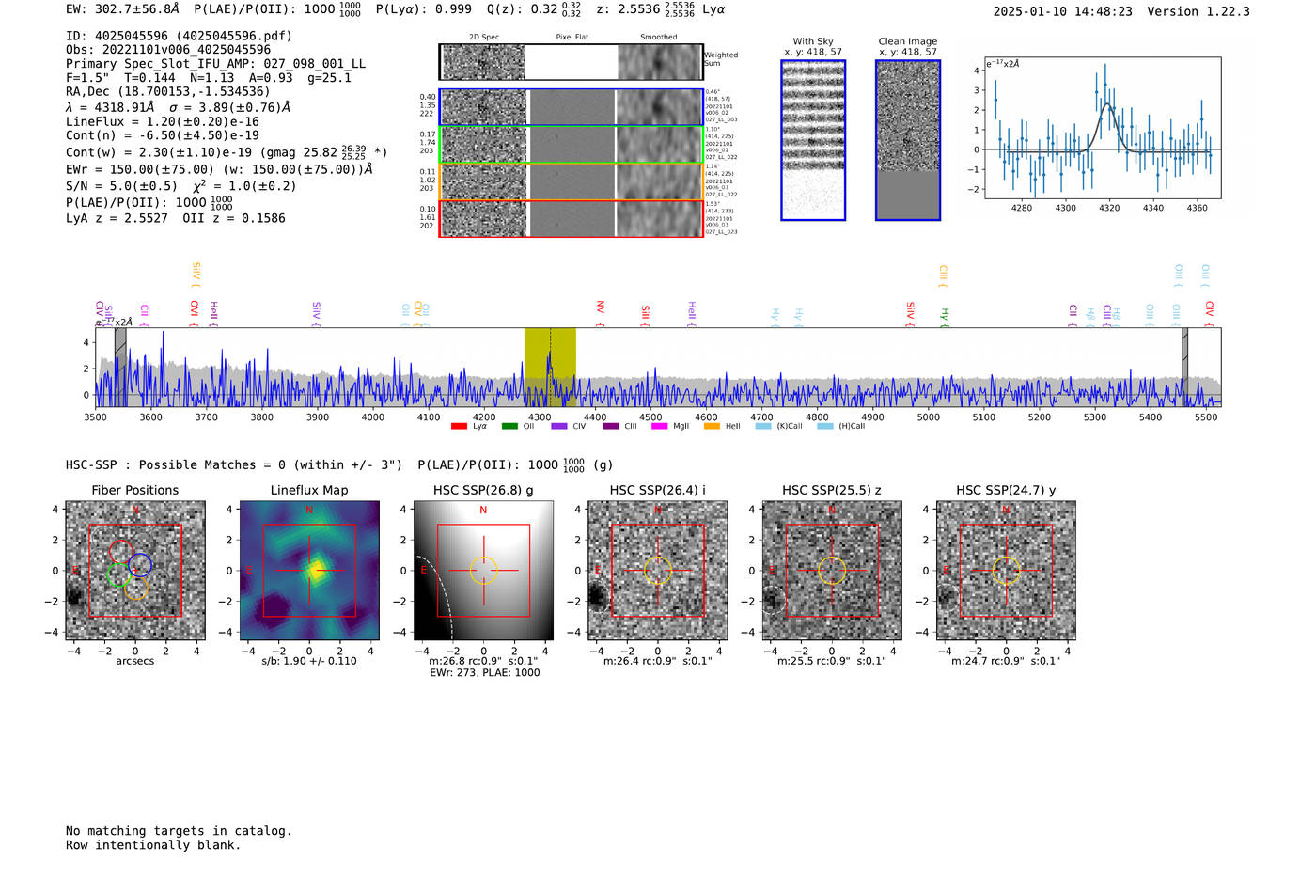1316x896 pixels.
Task: Click the Row intentionally blank text
Action: pyautogui.click(x=153, y=845)
